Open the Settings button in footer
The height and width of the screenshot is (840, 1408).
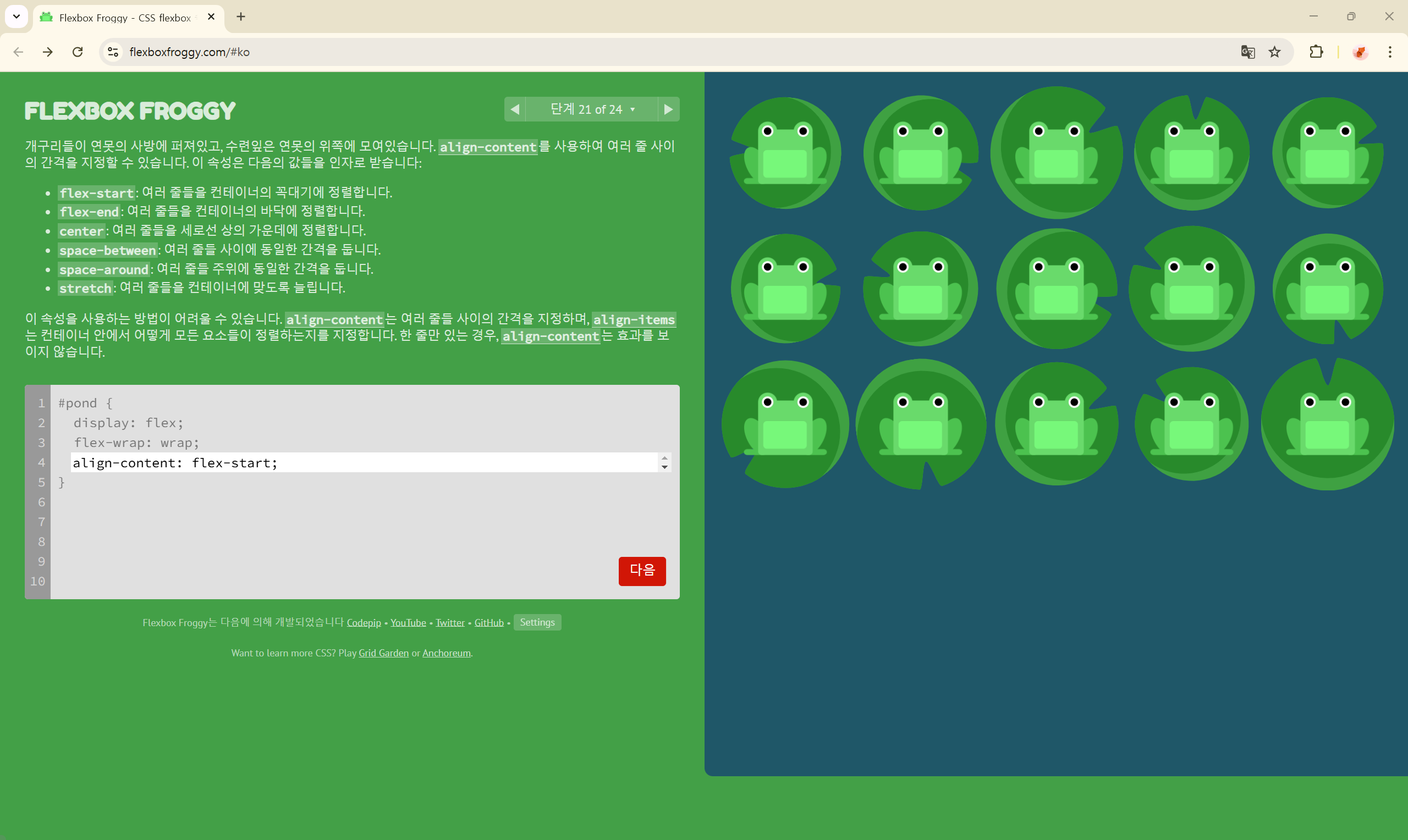click(x=537, y=622)
